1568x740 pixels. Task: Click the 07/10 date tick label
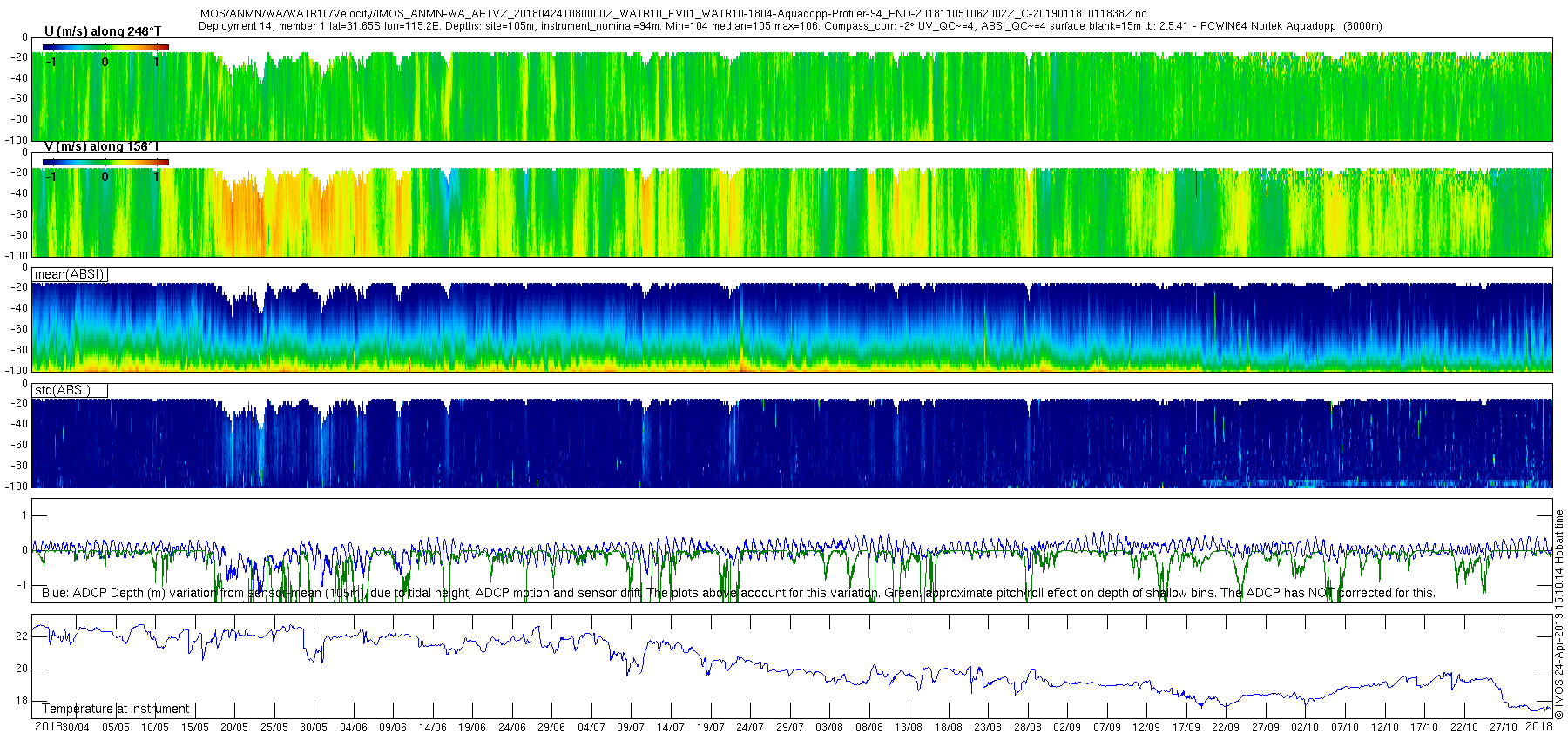(x=1345, y=728)
